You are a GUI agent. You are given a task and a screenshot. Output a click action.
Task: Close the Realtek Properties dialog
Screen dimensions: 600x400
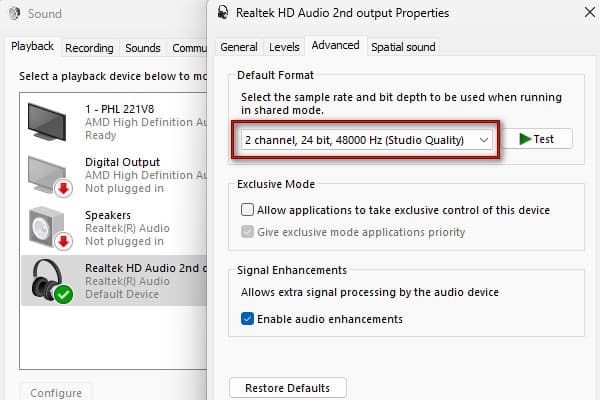(590, 13)
